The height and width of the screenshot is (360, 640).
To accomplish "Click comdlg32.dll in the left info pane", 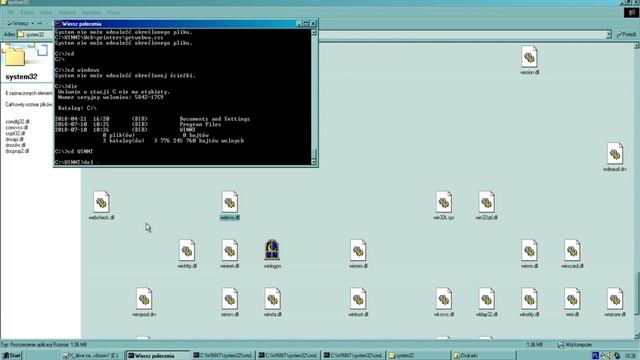I will point(18,122).
